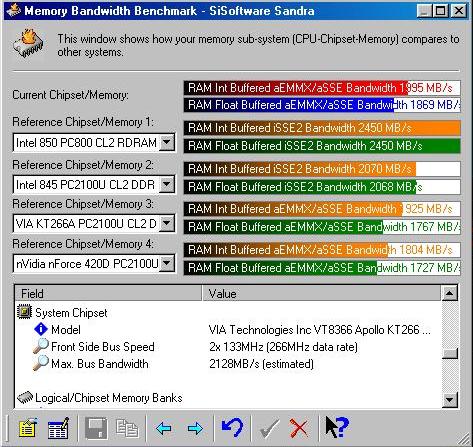Click the Field column header
Viewport: 473px width, 447px height.
click(x=108, y=293)
